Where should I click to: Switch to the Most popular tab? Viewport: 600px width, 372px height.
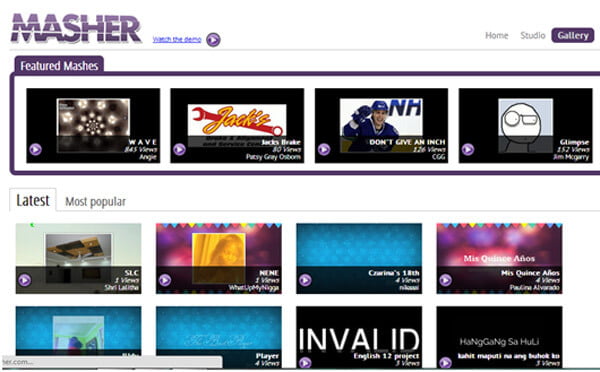click(x=95, y=201)
